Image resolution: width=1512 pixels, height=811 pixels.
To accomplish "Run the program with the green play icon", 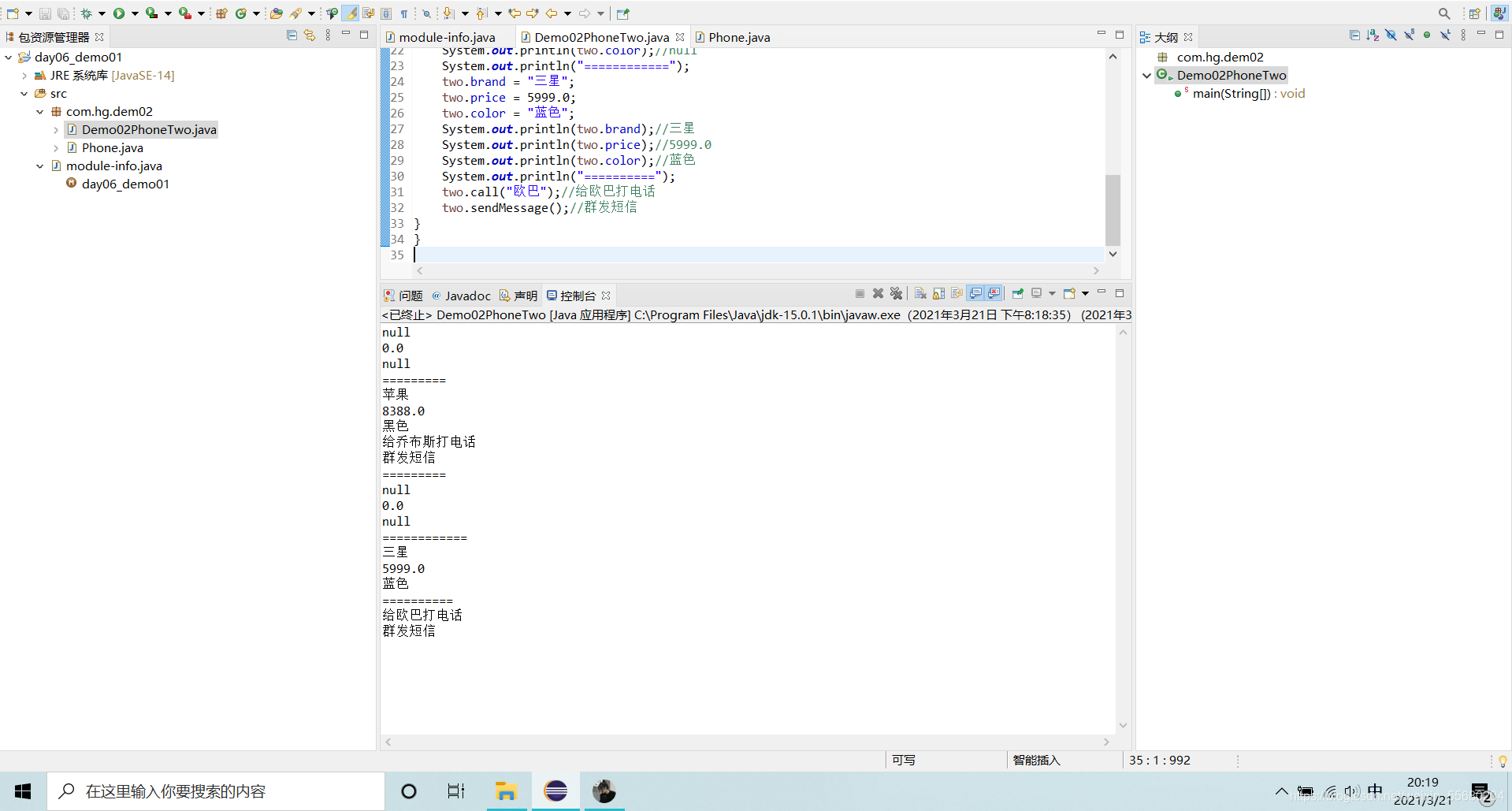I will point(119,13).
